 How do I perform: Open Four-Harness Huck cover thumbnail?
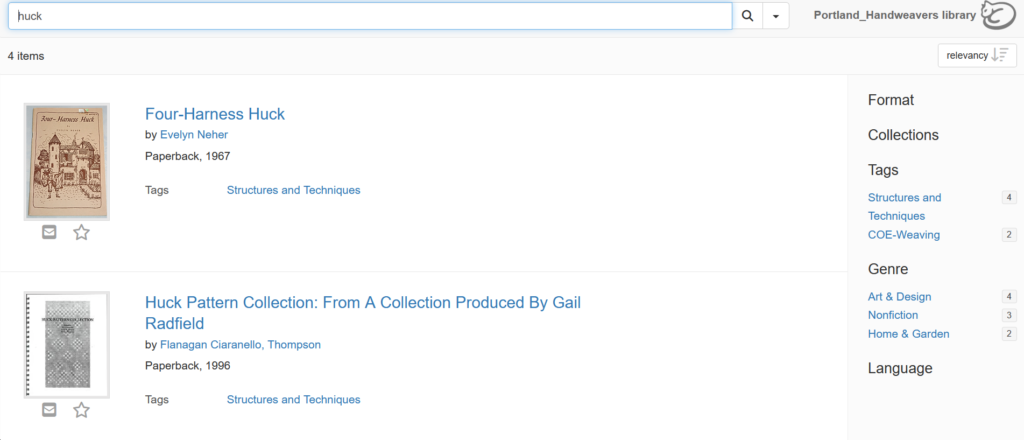[x=67, y=162]
